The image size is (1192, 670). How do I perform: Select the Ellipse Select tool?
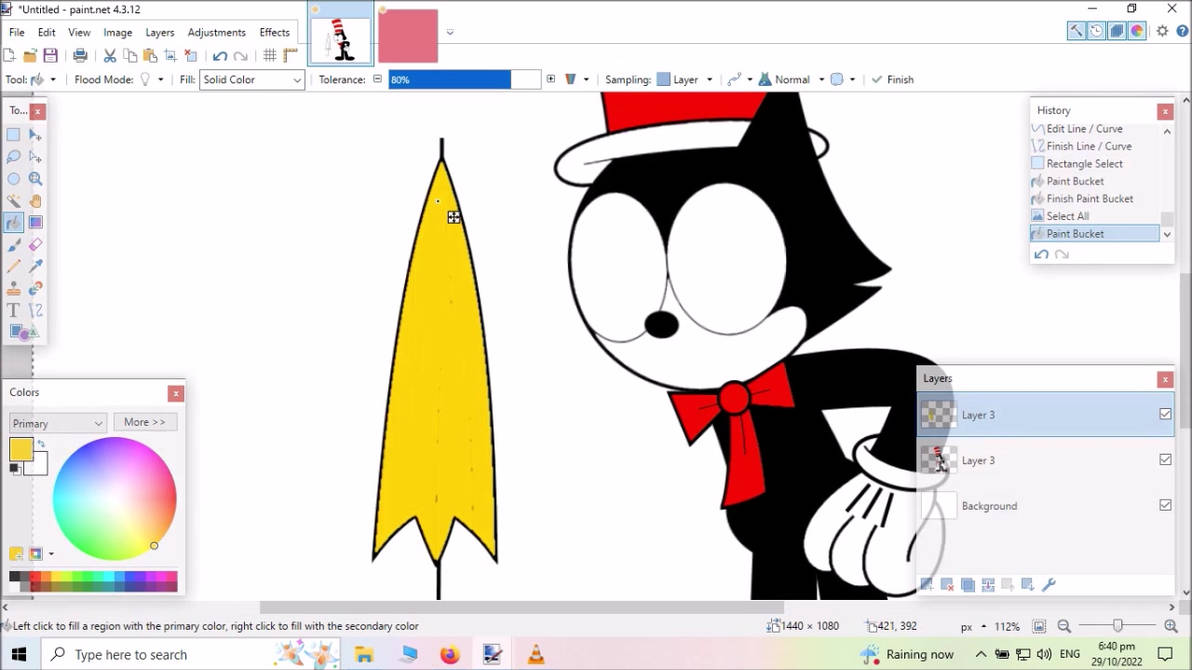tap(14, 179)
